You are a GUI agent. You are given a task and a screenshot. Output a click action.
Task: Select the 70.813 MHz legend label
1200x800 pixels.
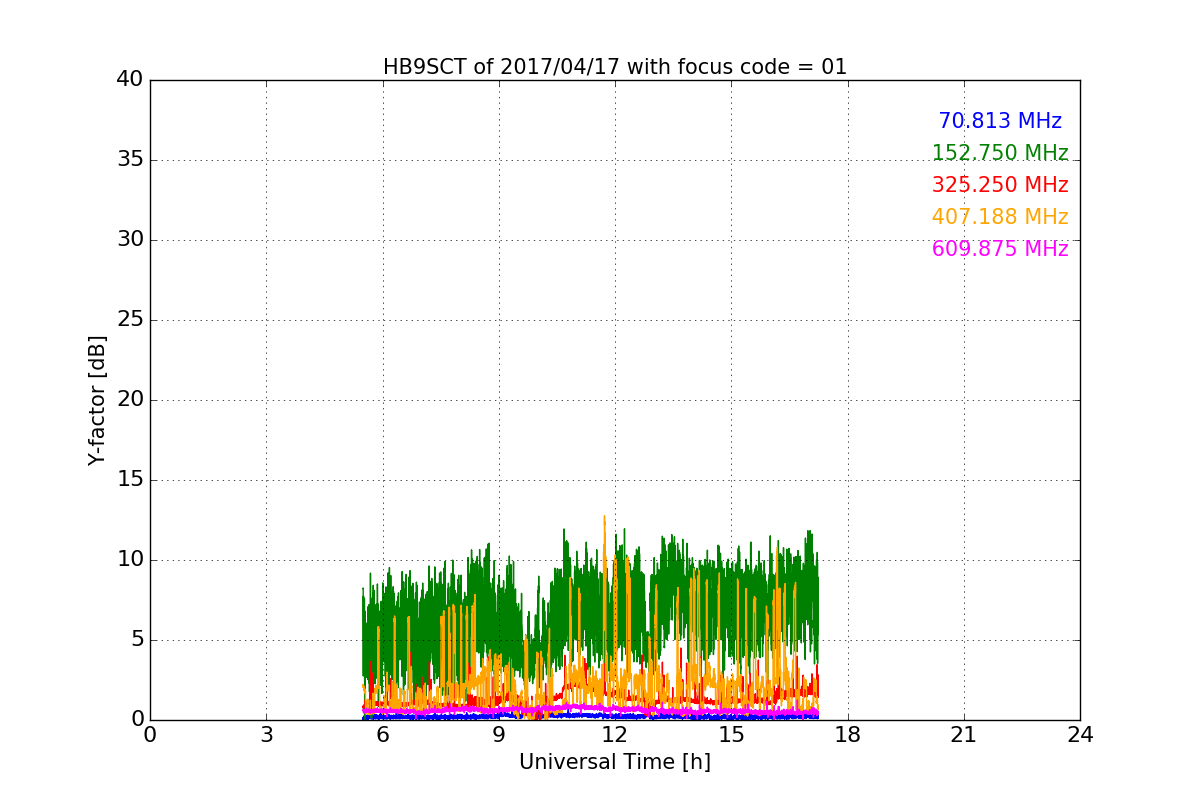coord(1000,121)
